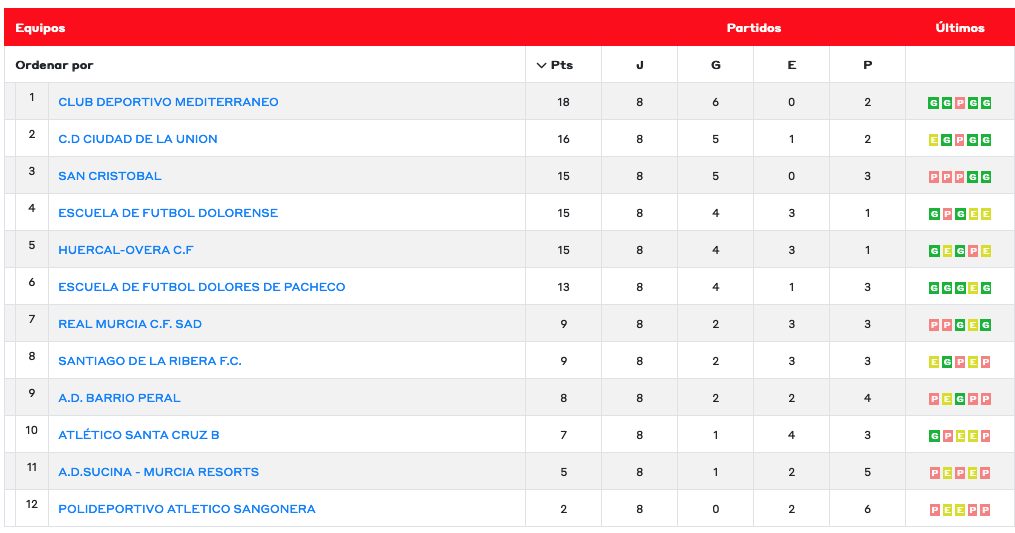The height and width of the screenshot is (533, 1015).
Task: Click the red P badge in Escuela de Futbol Dolorense's row
Action: (946, 214)
